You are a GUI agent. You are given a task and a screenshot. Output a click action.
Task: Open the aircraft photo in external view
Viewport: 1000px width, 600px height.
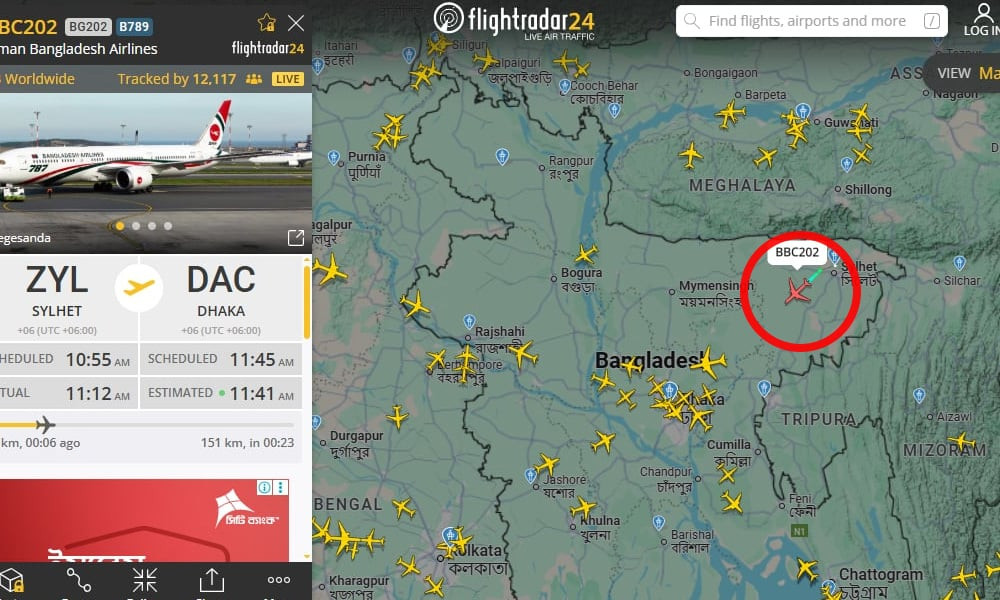tap(295, 238)
